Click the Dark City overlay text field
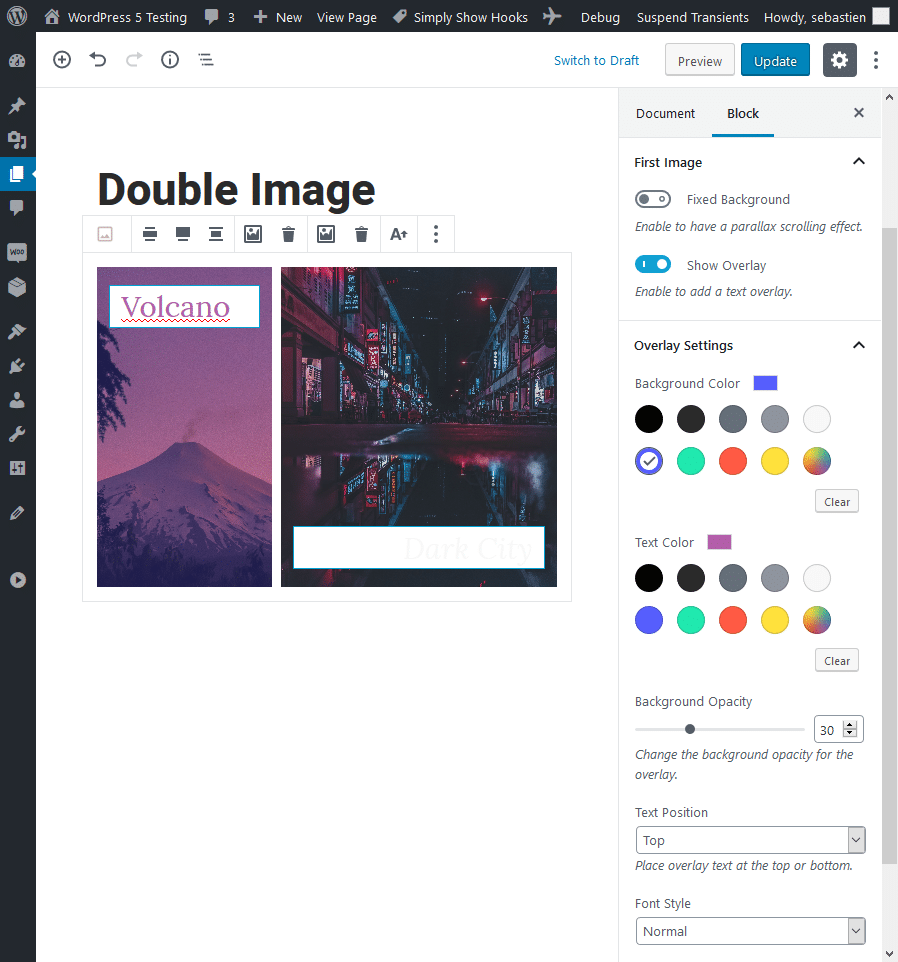This screenshot has width=898, height=962. coord(419,547)
